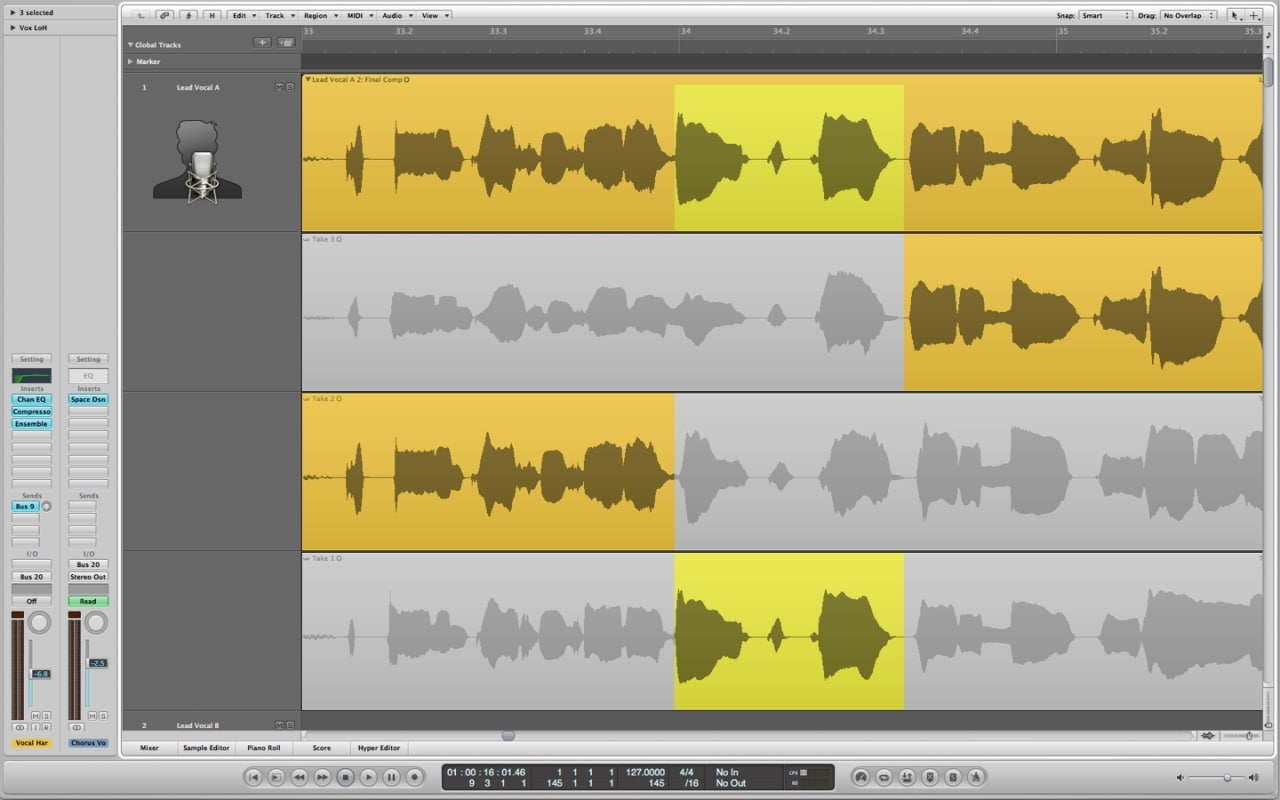The width and height of the screenshot is (1280, 800).
Task: Switch to the Piano Roll tab
Action: click(264, 748)
